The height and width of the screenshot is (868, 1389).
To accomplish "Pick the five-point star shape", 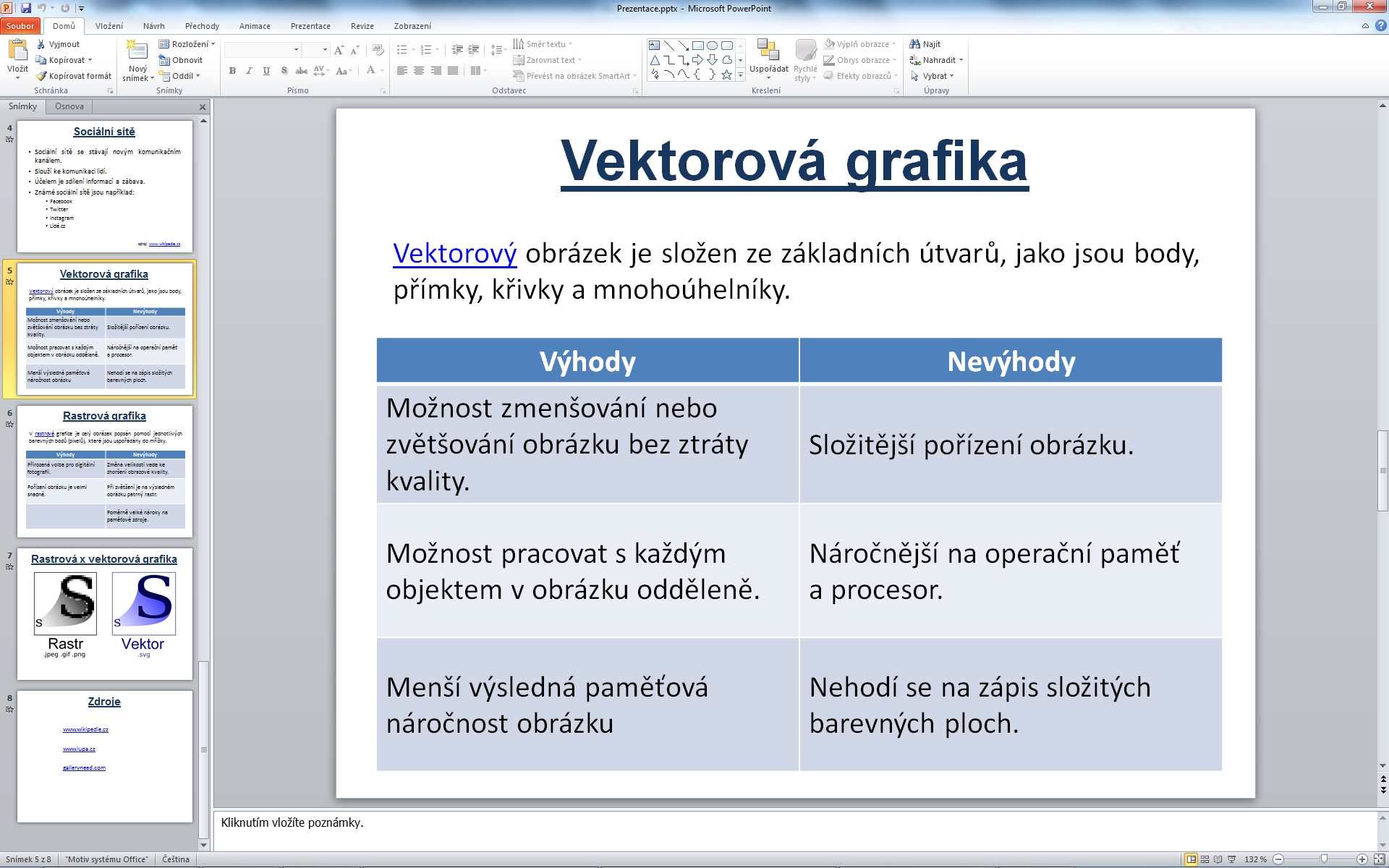I will click(x=726, y=75).
